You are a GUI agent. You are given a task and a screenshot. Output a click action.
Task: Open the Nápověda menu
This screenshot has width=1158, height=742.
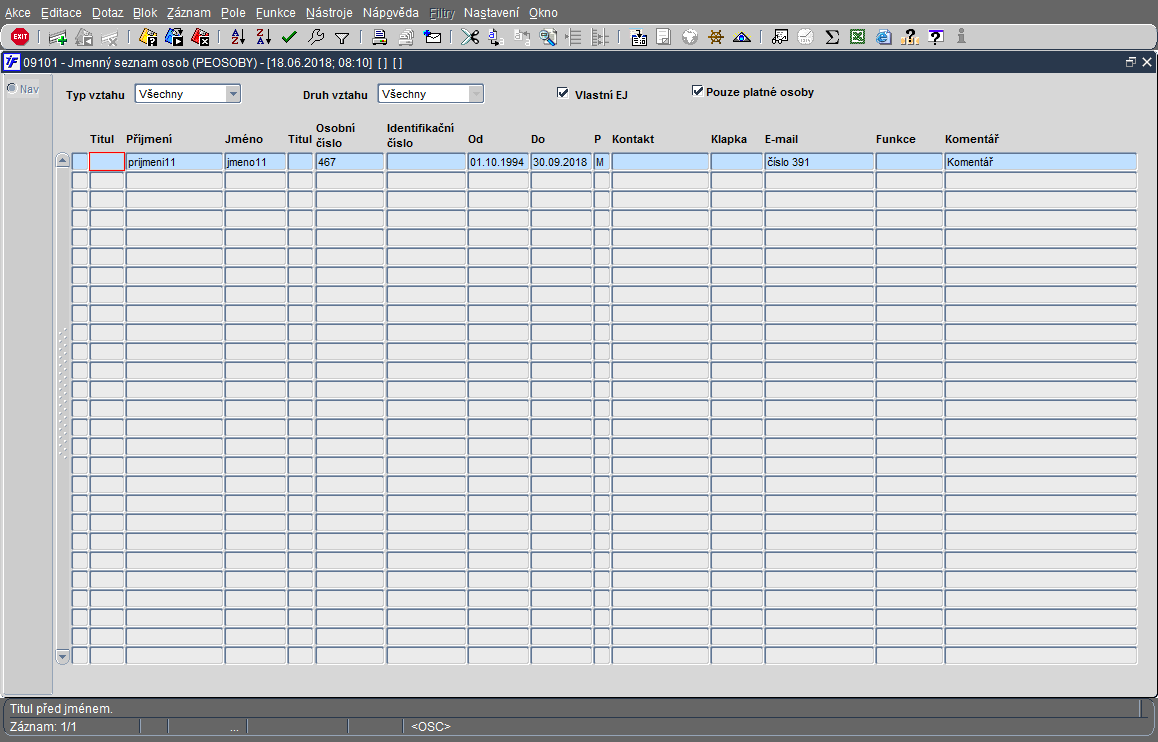tap(391, 13)
